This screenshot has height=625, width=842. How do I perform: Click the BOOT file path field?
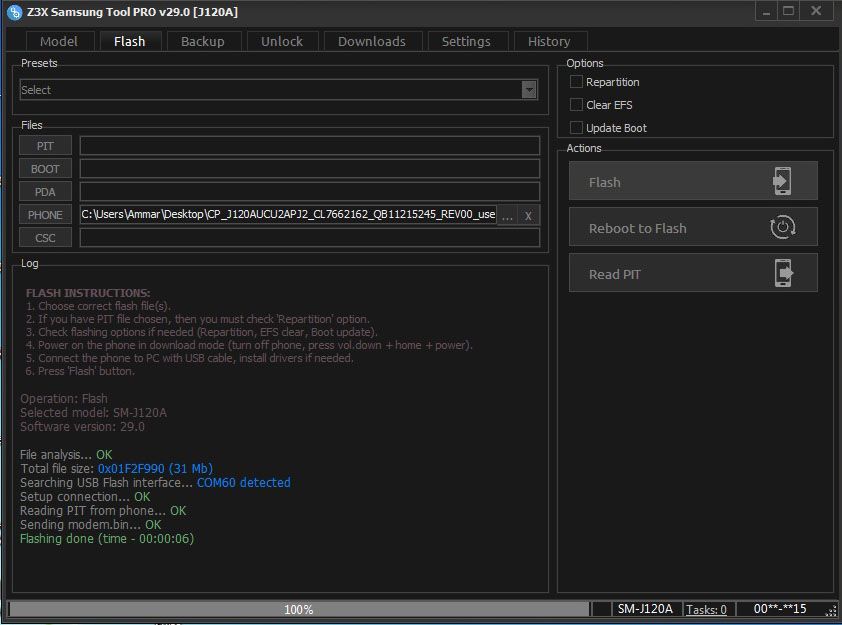(x=310, y=169)
